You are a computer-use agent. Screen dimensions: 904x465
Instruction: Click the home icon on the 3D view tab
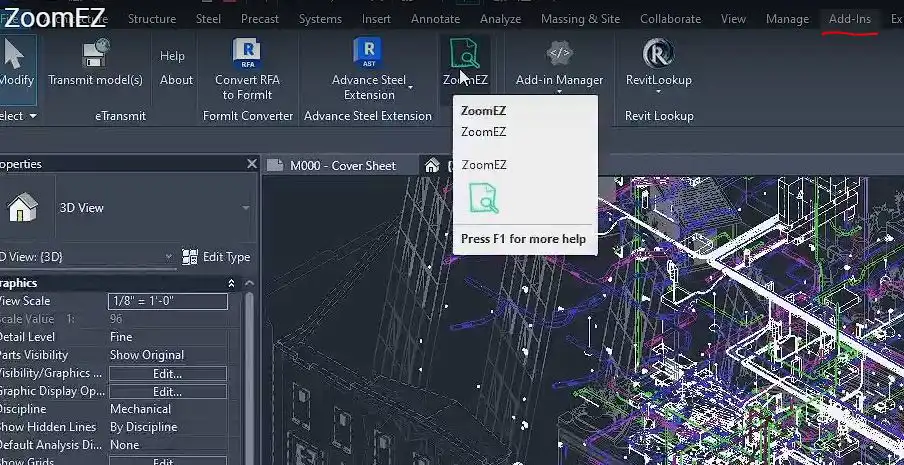click(432, 166)
